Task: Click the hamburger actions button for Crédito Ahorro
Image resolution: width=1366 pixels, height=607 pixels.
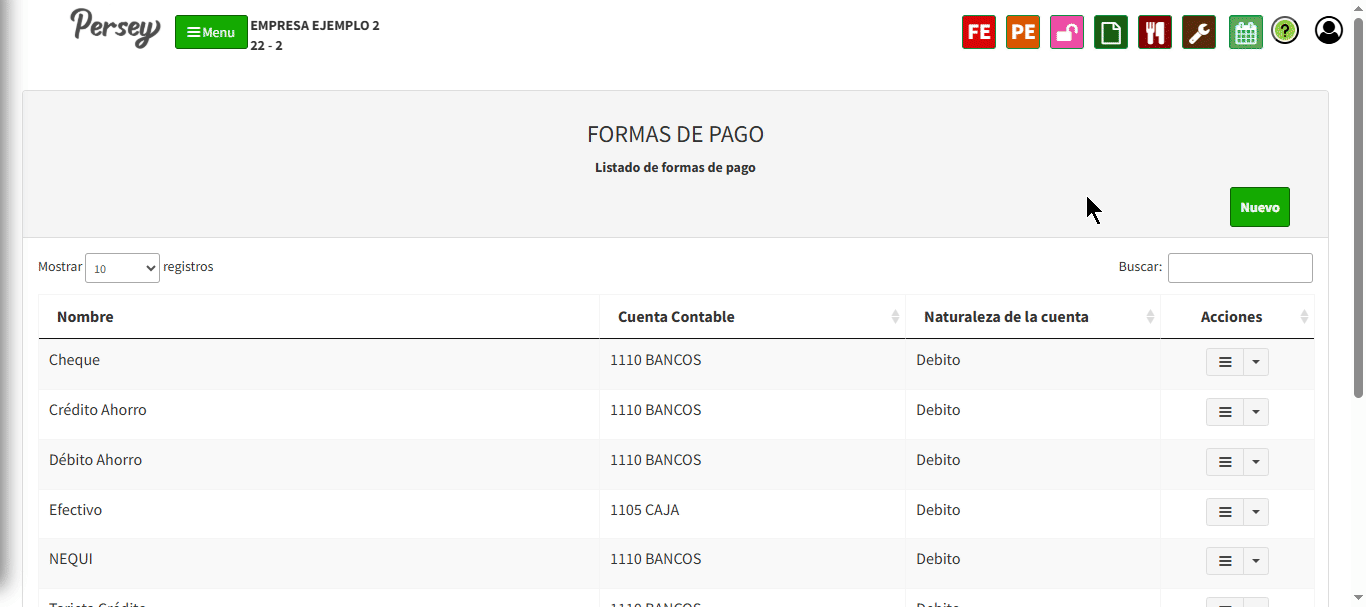Action: pos(1225,412)
